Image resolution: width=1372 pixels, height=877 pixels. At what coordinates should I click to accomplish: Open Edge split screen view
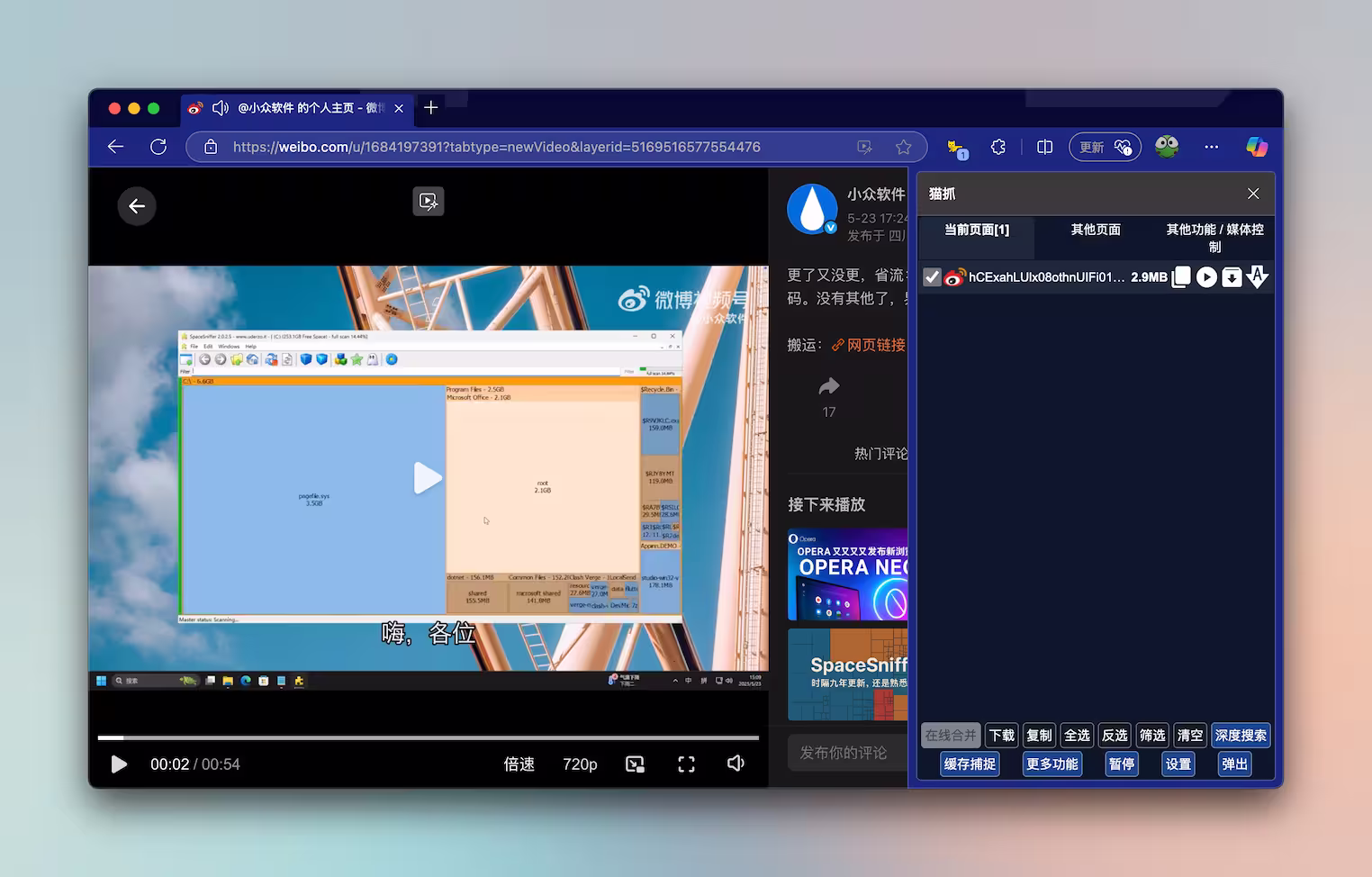tap(1044, 147)
